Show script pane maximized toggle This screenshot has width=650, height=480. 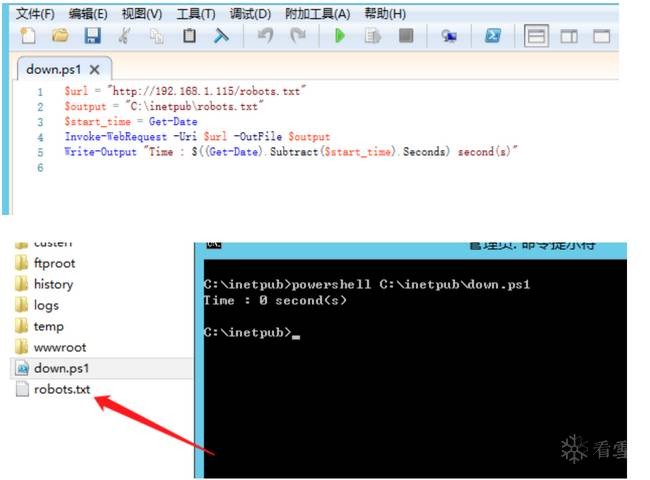(x=601, y=37)
